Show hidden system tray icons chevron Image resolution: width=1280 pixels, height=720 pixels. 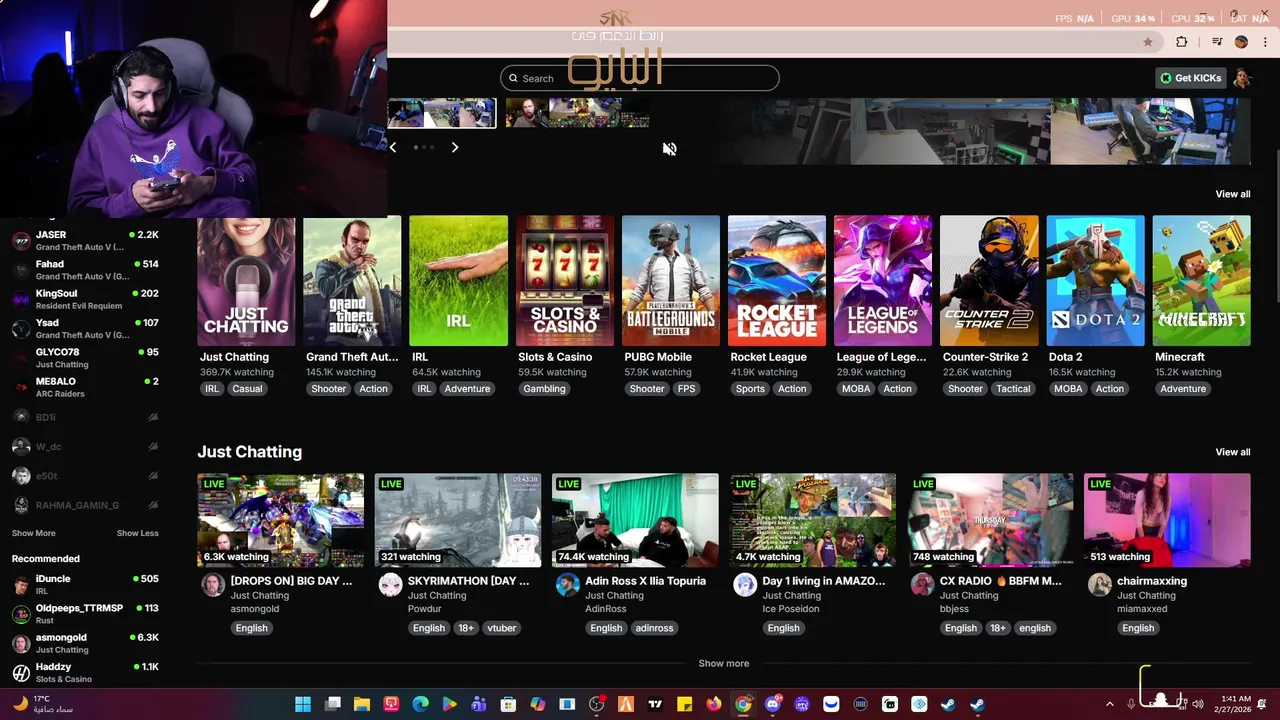click(x=1109, y=704)
